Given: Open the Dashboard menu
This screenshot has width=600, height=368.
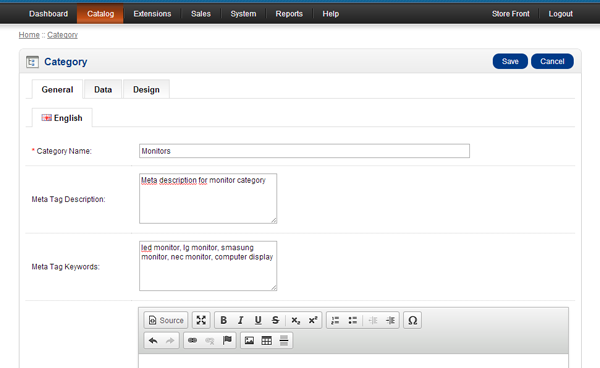Looking at the screenshot, I should 49,14.
